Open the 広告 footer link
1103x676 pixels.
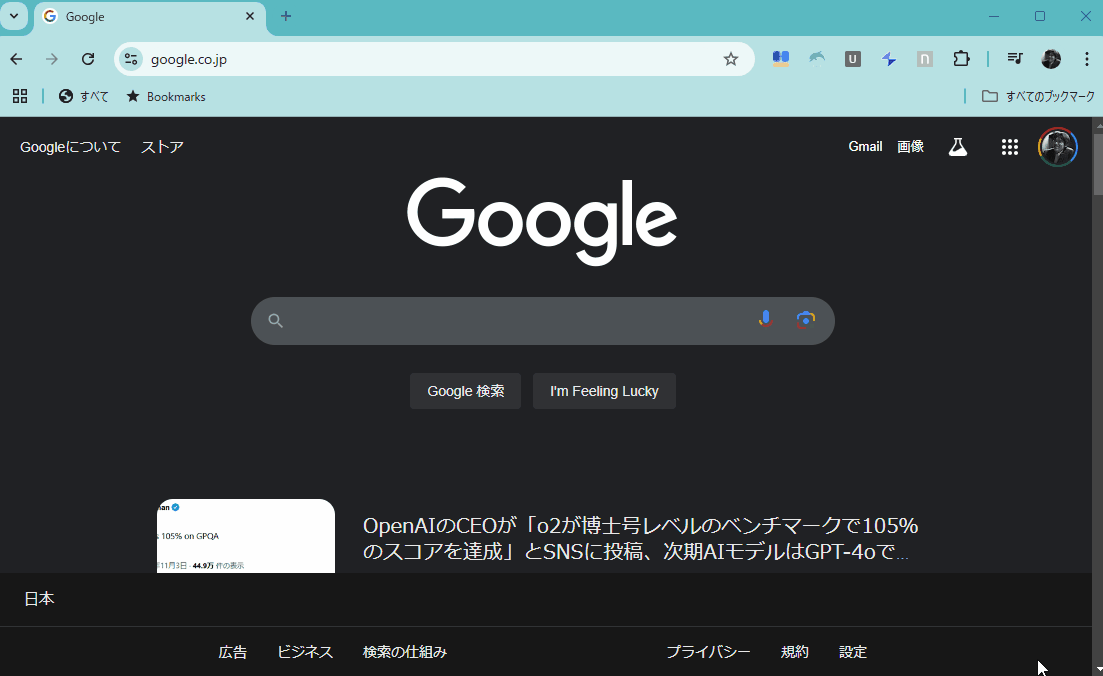click(232, 652)
